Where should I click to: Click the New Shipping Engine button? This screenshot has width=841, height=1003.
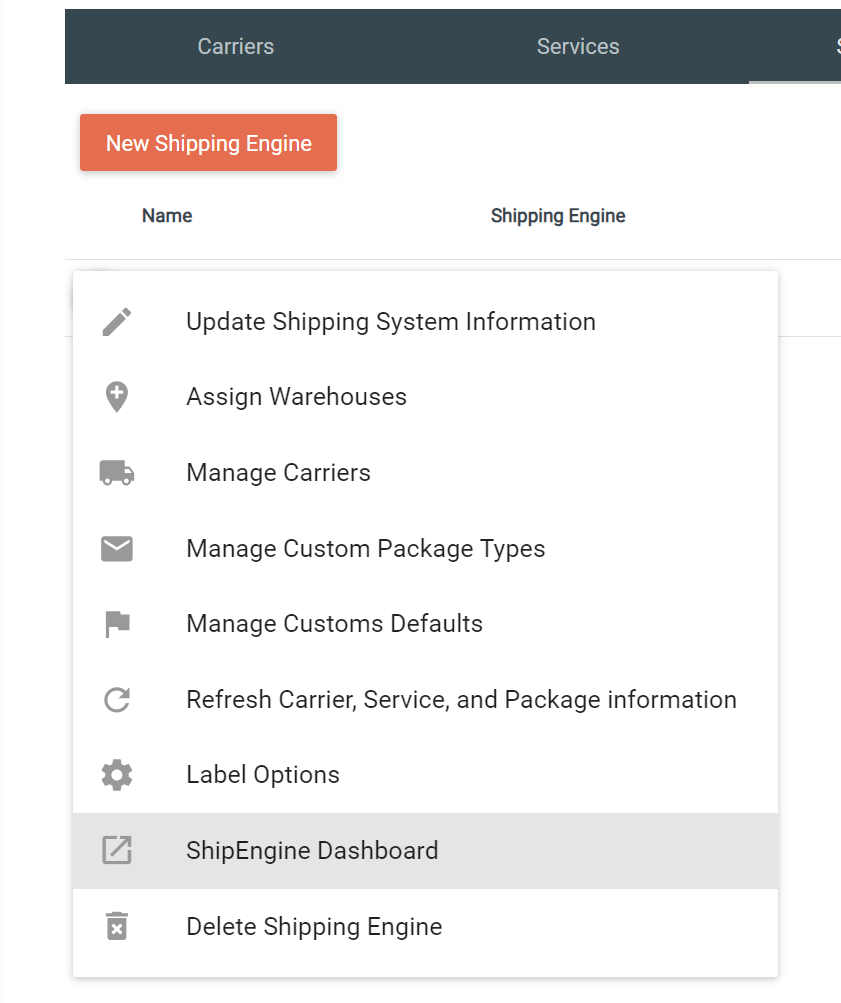pyautogui.click(x=208, y=142)
